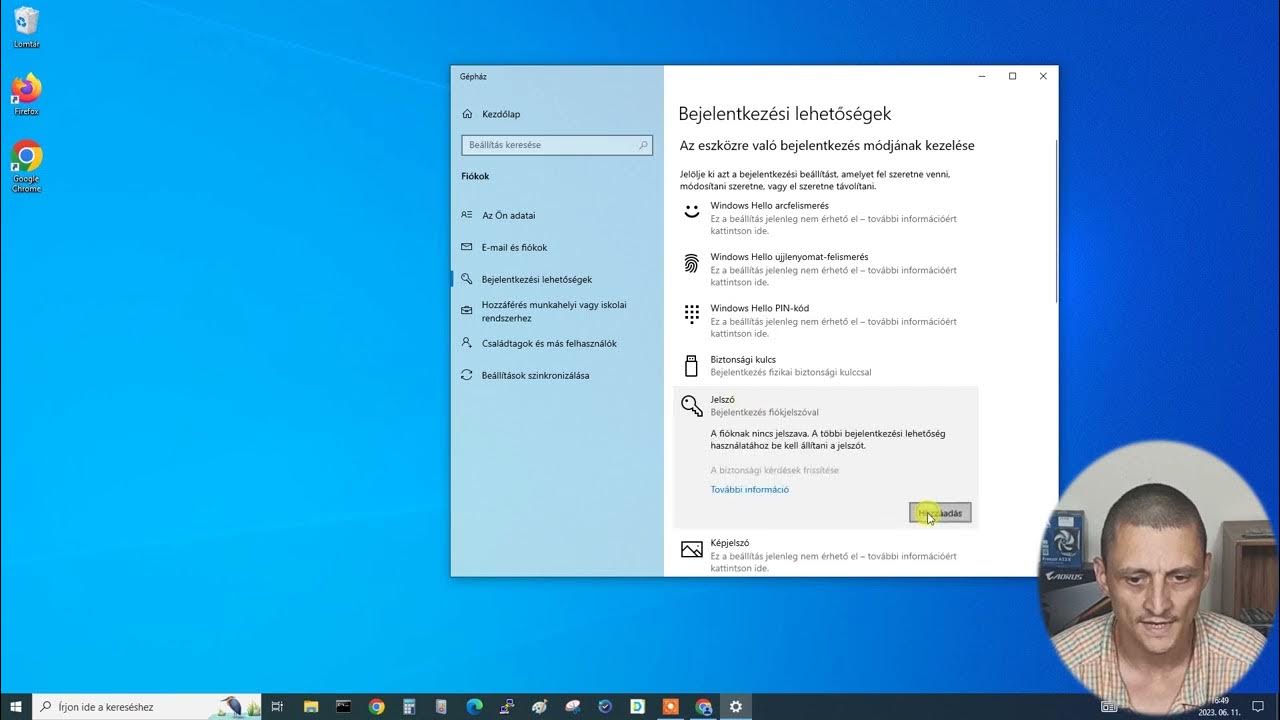Click the search magnifier in Beállítás keresése
1280x720 pixels.
click(x=643, y=145)
